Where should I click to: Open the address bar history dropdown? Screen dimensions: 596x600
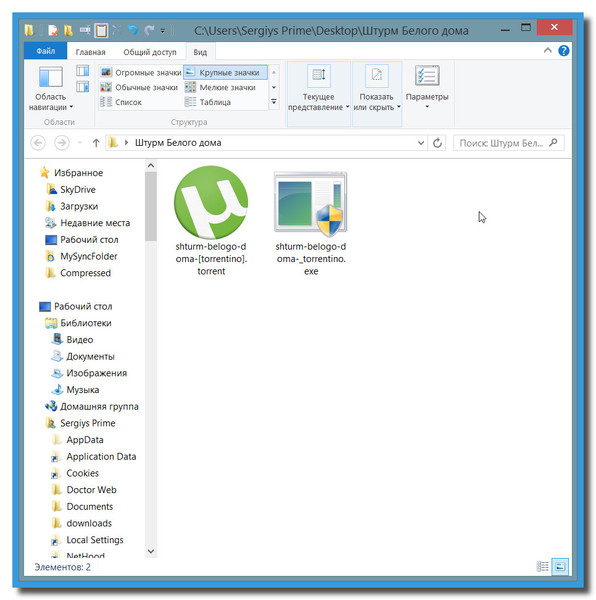(421, 143)
